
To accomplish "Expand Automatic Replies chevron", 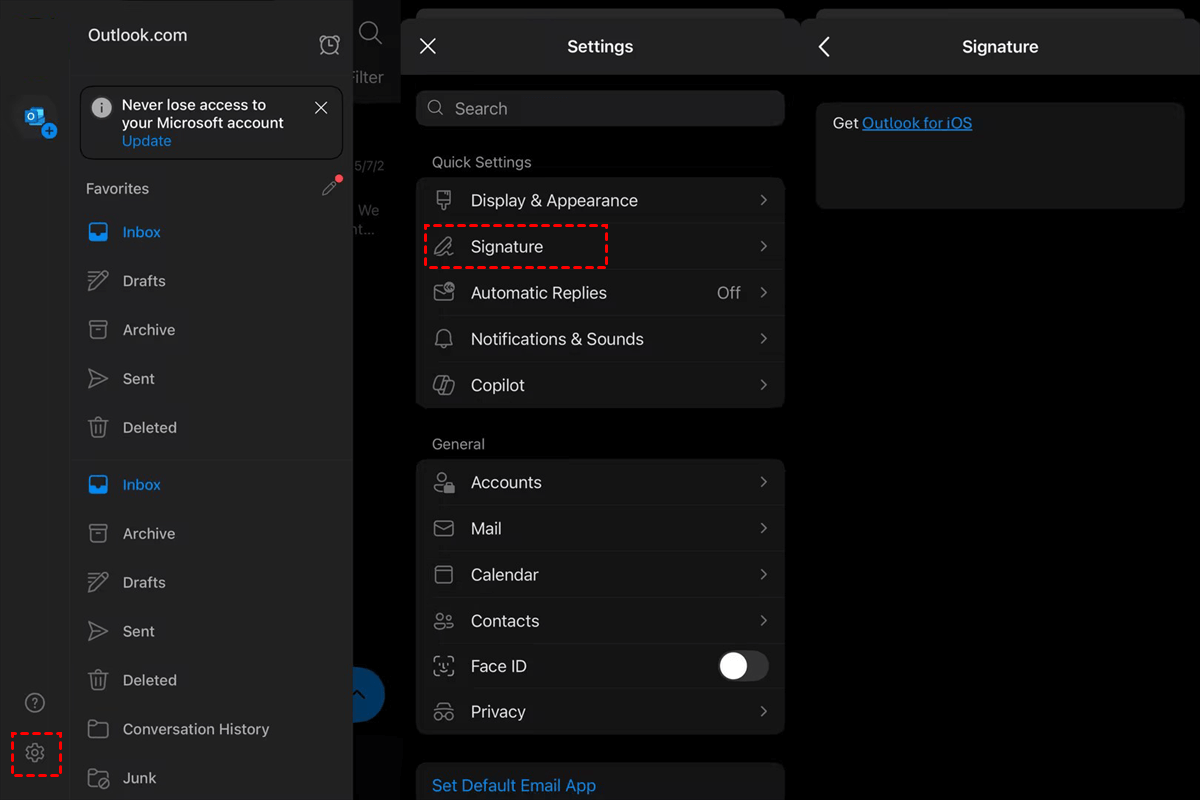I will 763,292.
